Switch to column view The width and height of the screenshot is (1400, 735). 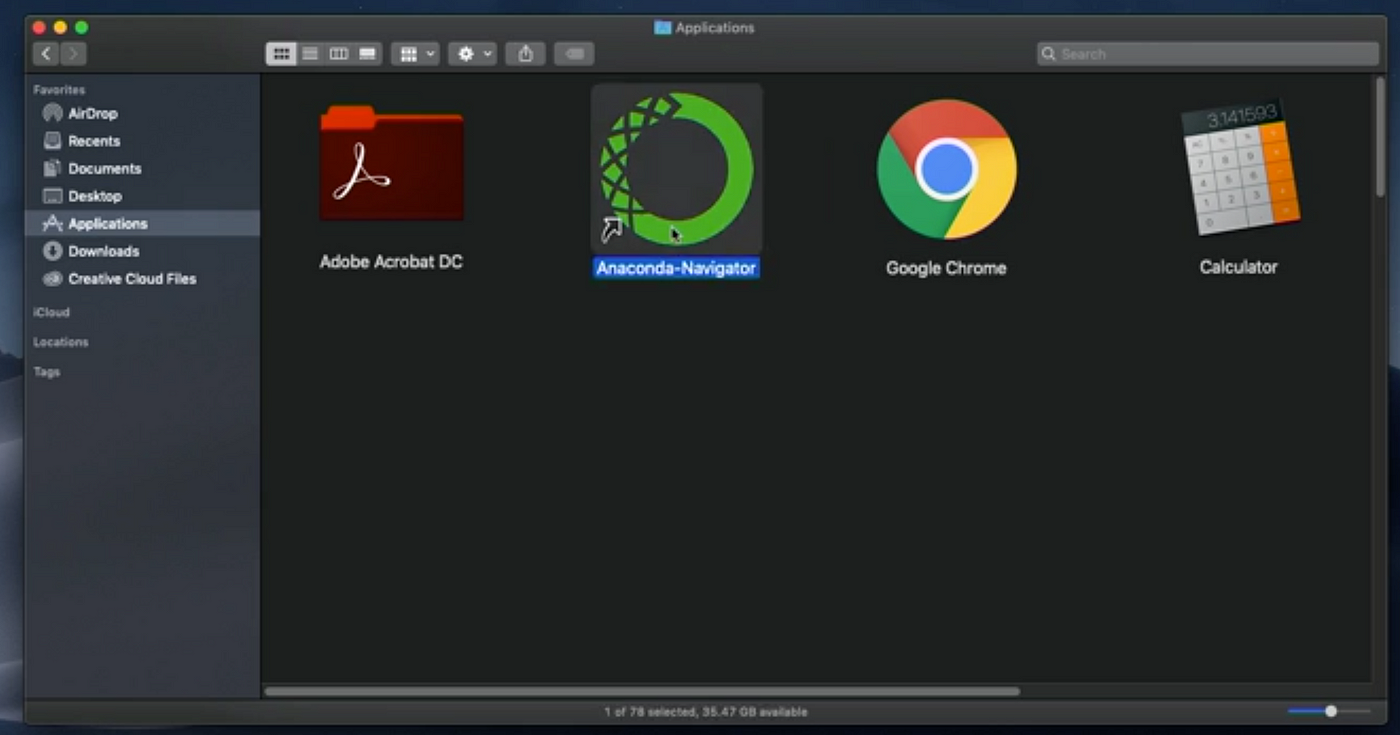pyautogui.click(x=339, y=54)
